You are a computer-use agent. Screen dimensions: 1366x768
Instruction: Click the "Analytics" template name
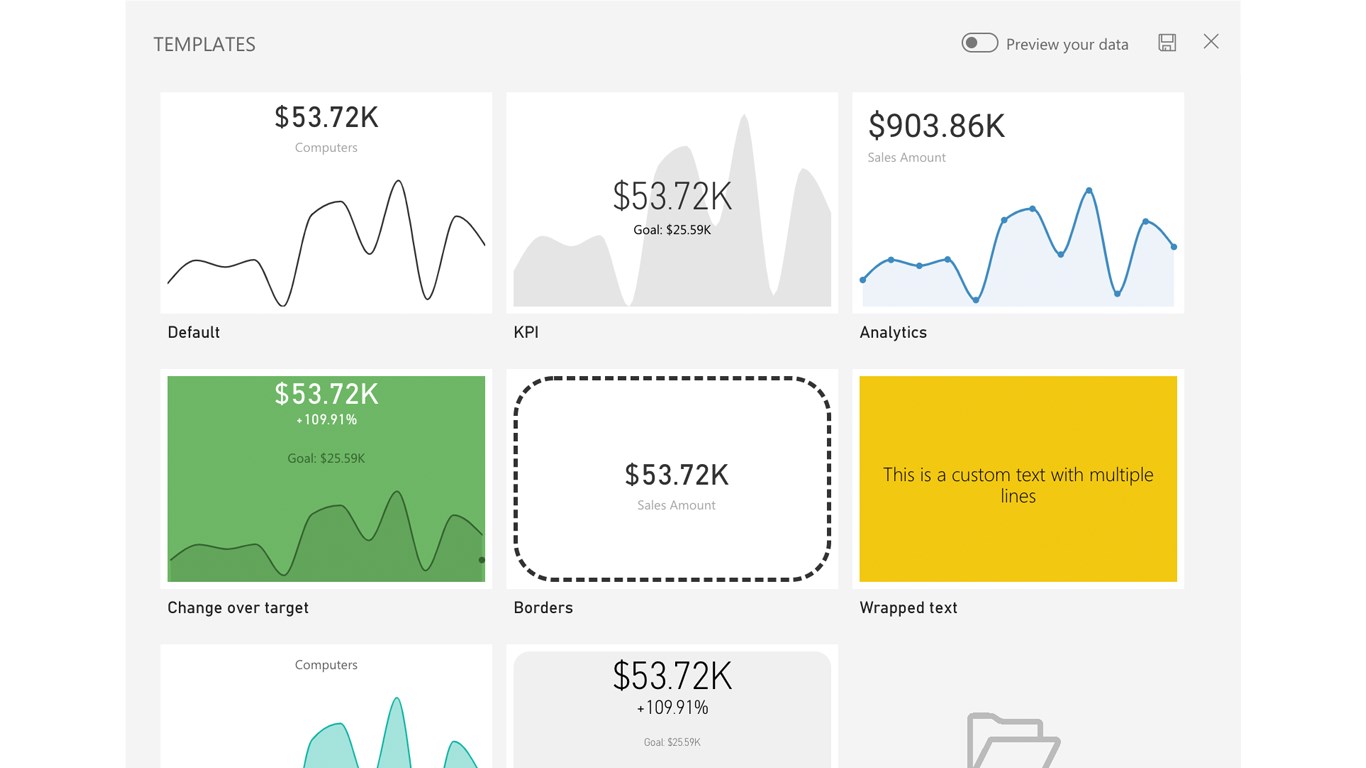pyautogui.click(x=893, y=332)
